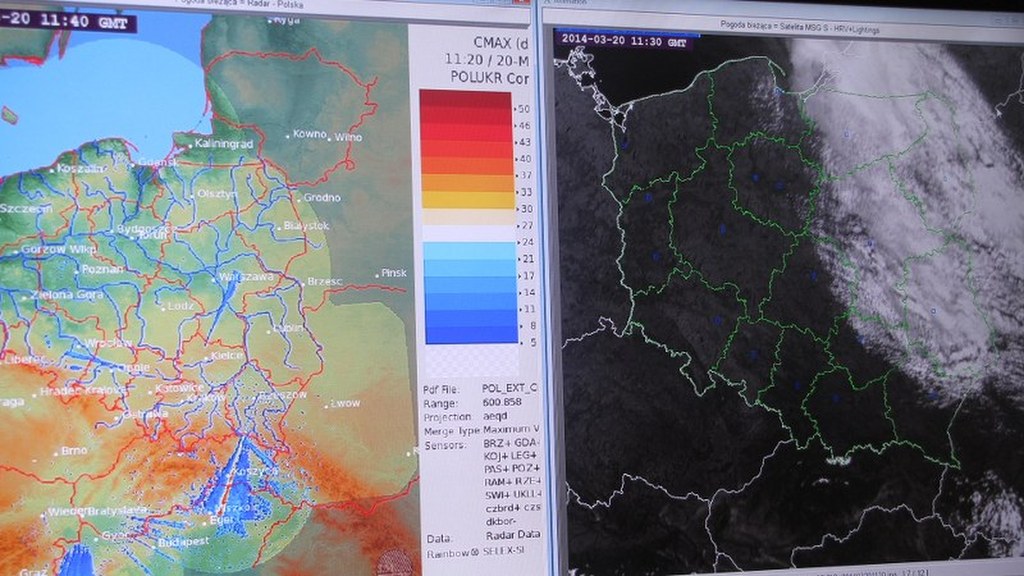Click the satellite timestamp 2014-03-20 11:30 GMT
The width and height of the screenshot is (1024, 576).
point(624,40)
